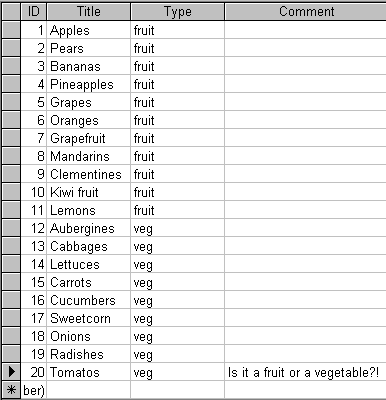Select the row selector for Grapes

(x=11, y=102)
